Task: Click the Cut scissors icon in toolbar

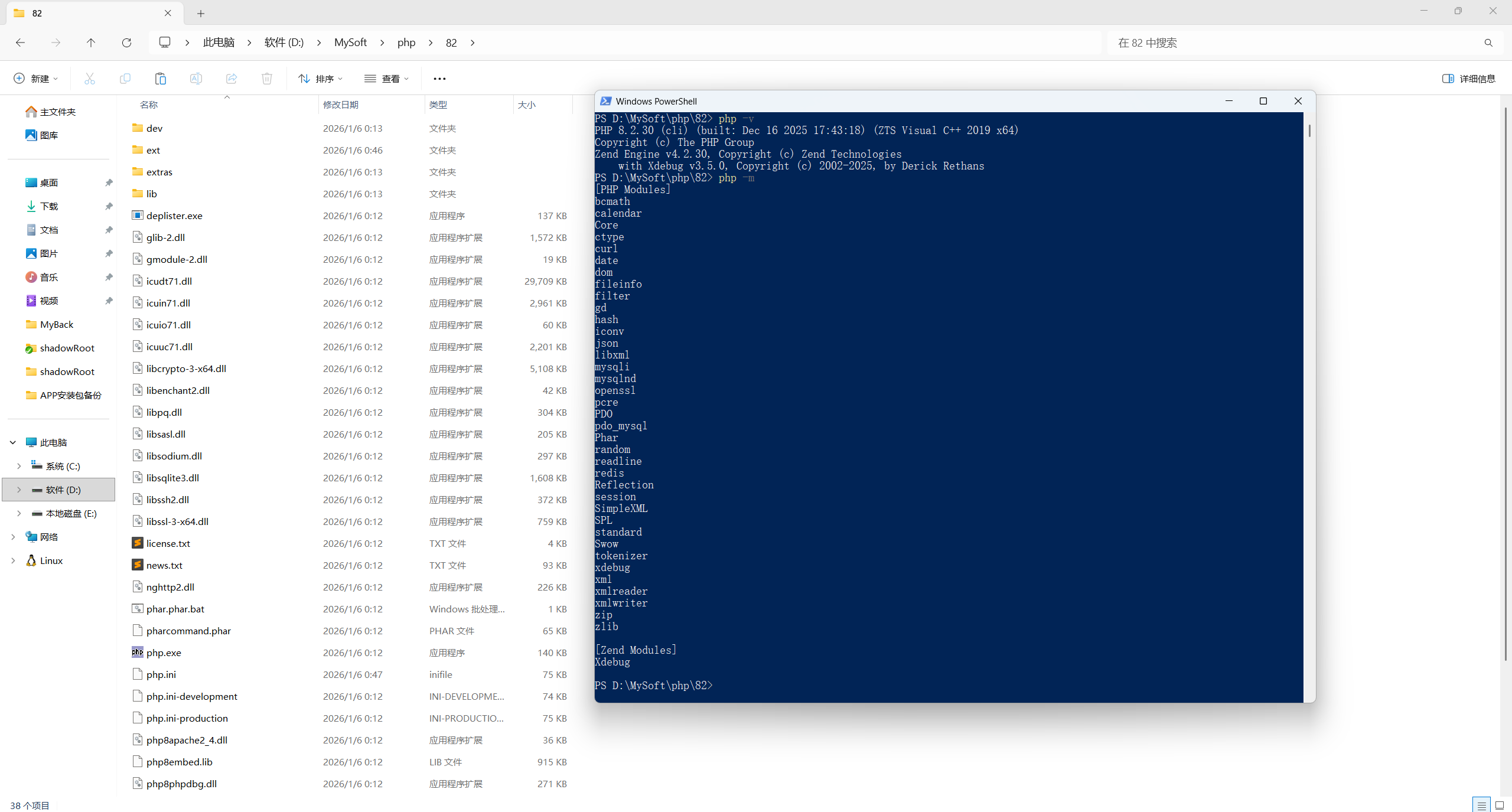Action: [x=90, y=79]
